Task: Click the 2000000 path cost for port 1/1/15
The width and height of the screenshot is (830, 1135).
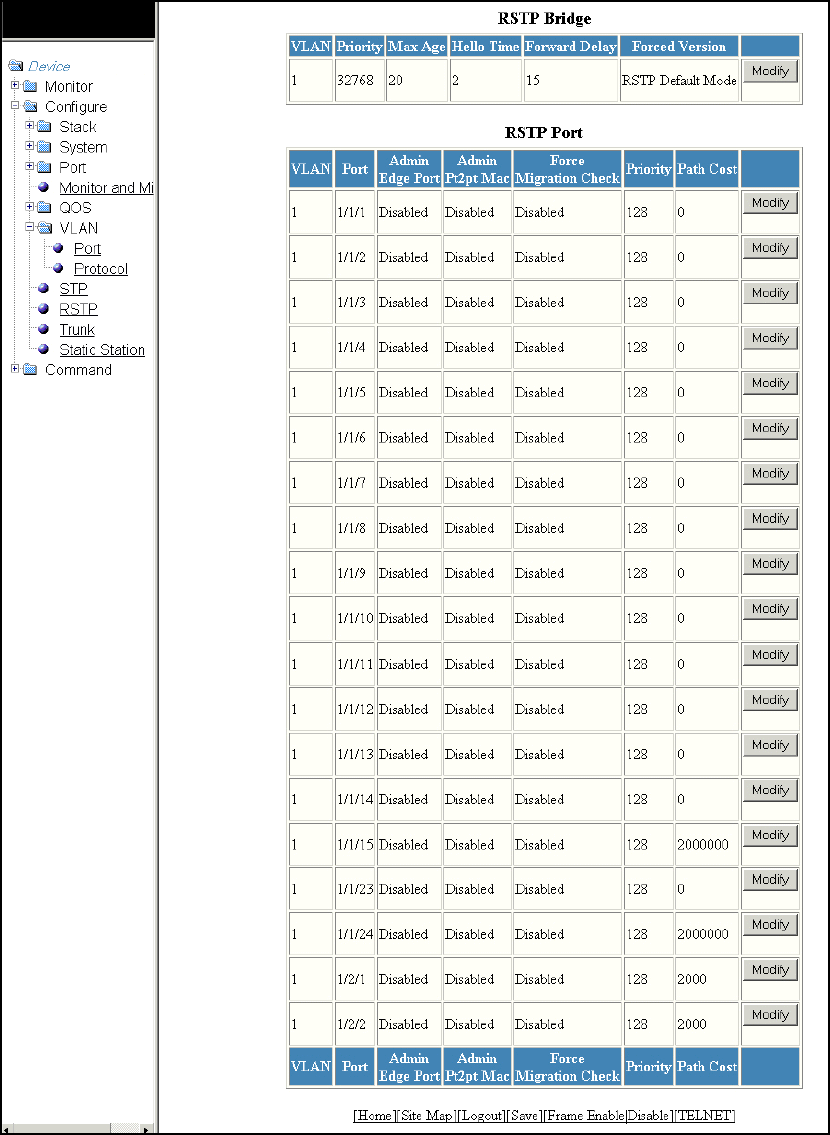Action: click(x=703, y=845)
